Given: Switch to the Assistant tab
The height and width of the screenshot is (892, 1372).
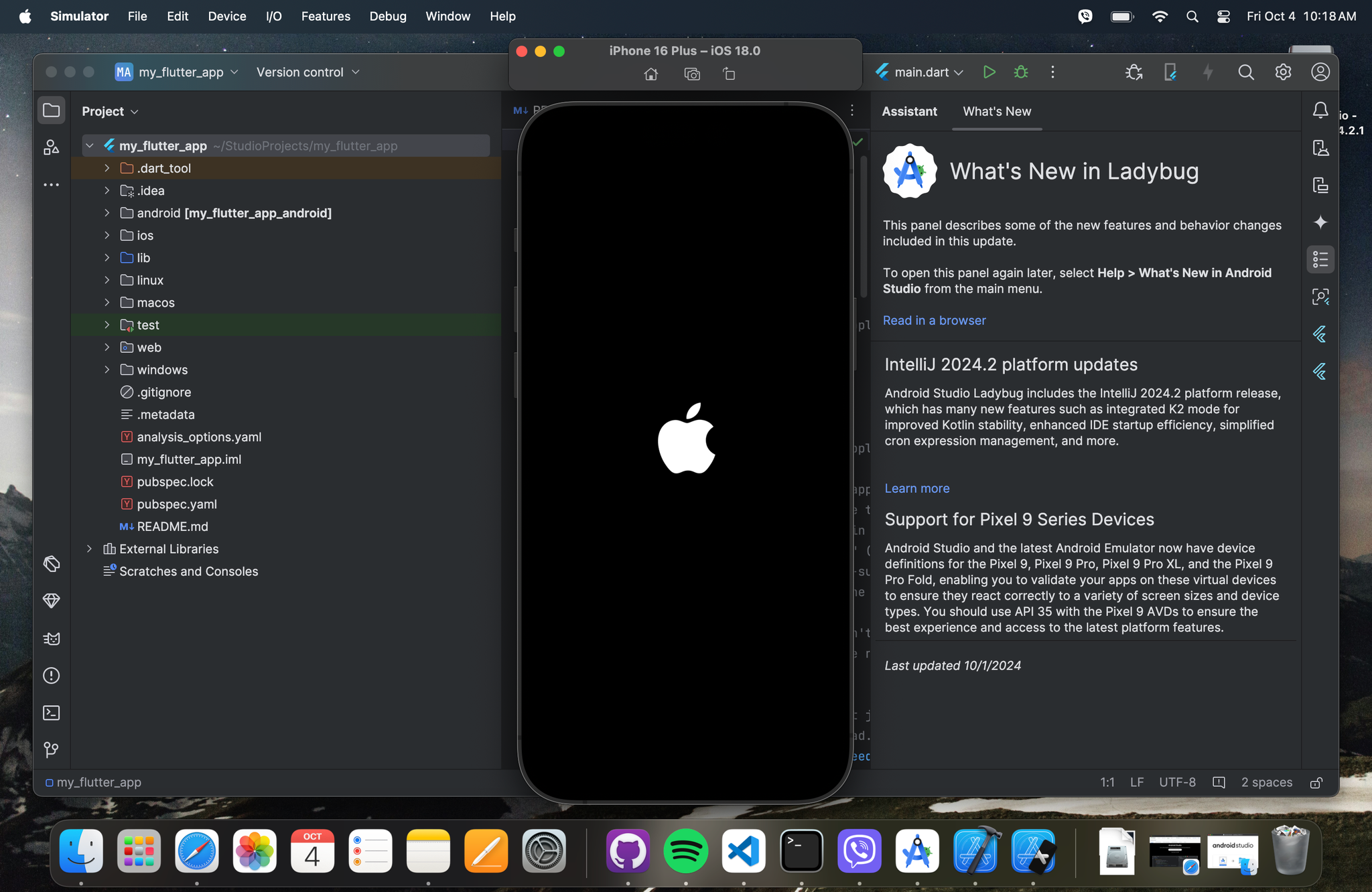Looking at the screenshot, I should (x=909, y=111).
